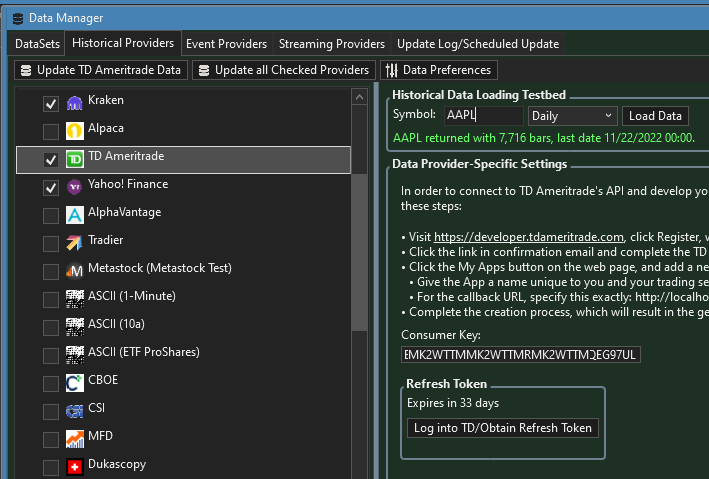Switch to the Event Providers tab

point(226,44)
